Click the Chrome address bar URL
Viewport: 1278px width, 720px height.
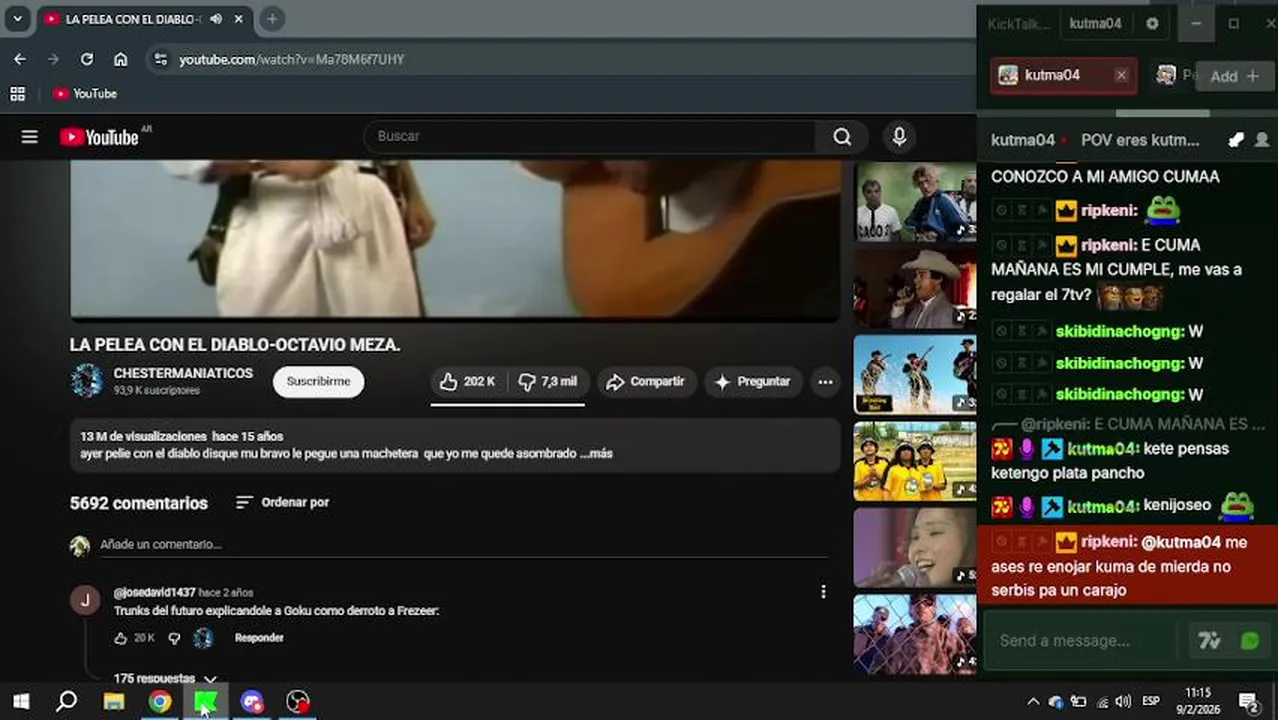tap(291, 60)
